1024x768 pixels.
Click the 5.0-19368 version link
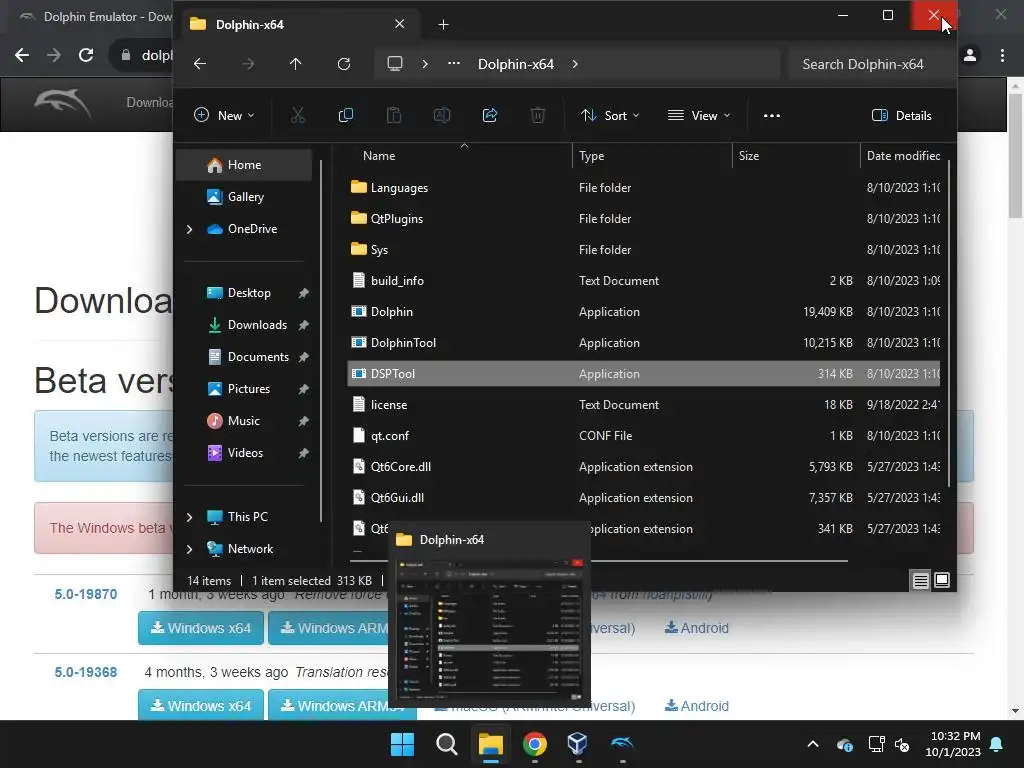click(x=86, y=672)
